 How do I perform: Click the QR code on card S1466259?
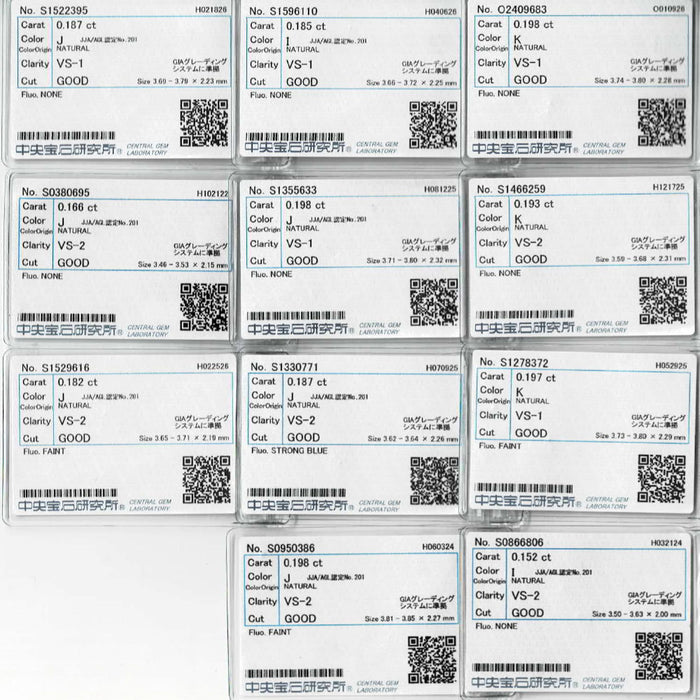[663, 300]
